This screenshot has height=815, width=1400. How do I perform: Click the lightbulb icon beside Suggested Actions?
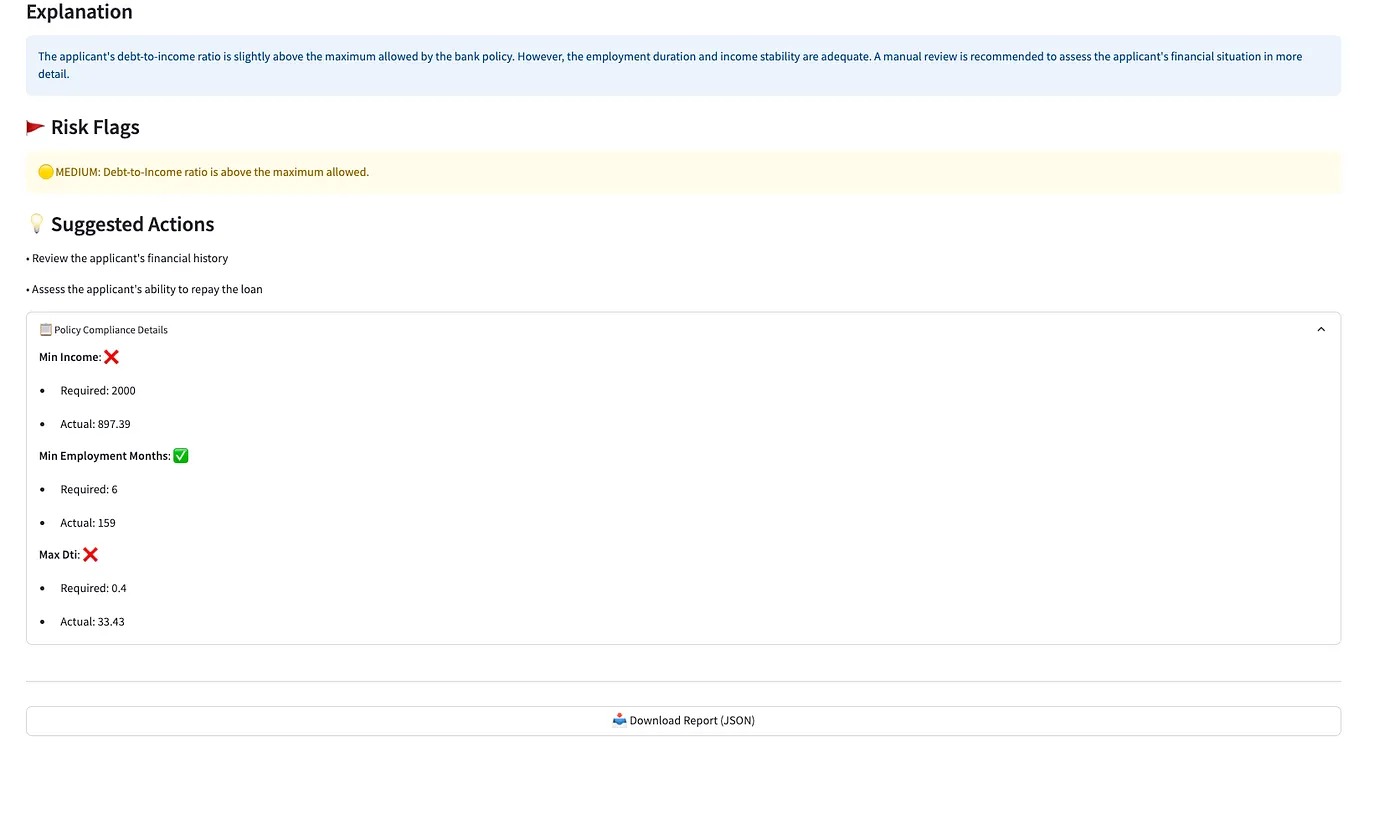click(36, 224)
